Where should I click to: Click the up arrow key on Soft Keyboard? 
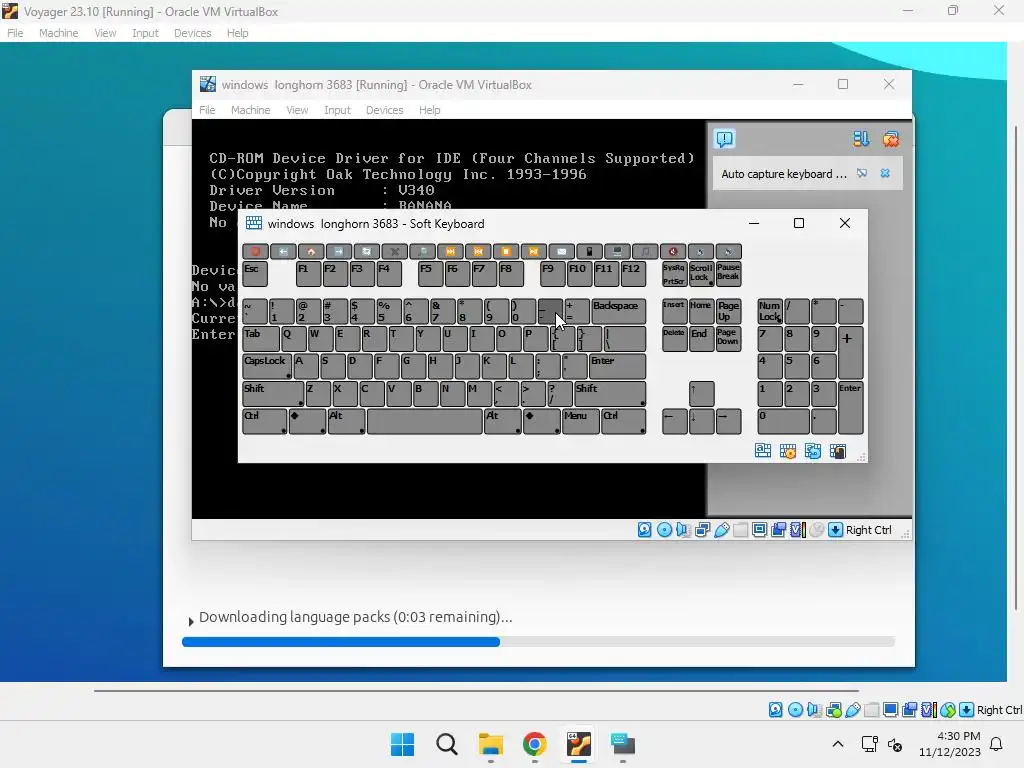point(701,394)
